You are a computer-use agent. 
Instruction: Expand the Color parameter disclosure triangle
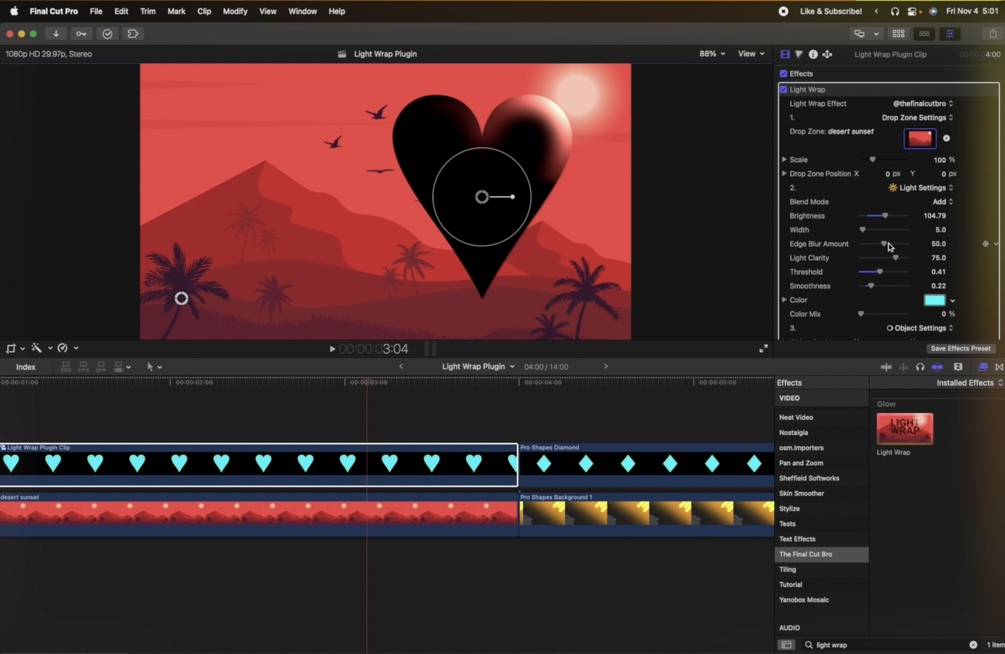(x=784, y=300)
